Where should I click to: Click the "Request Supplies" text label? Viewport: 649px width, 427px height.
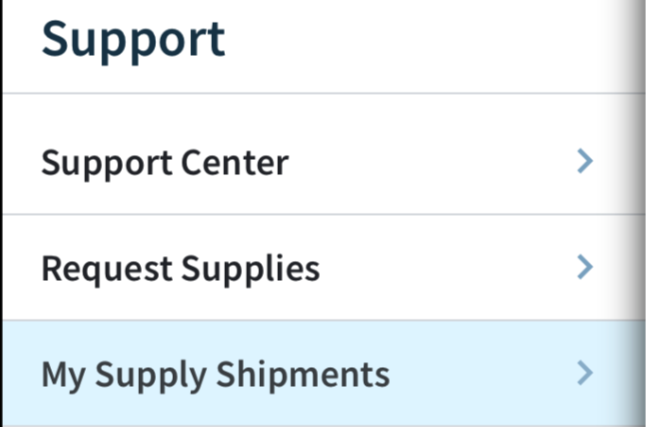181,268
